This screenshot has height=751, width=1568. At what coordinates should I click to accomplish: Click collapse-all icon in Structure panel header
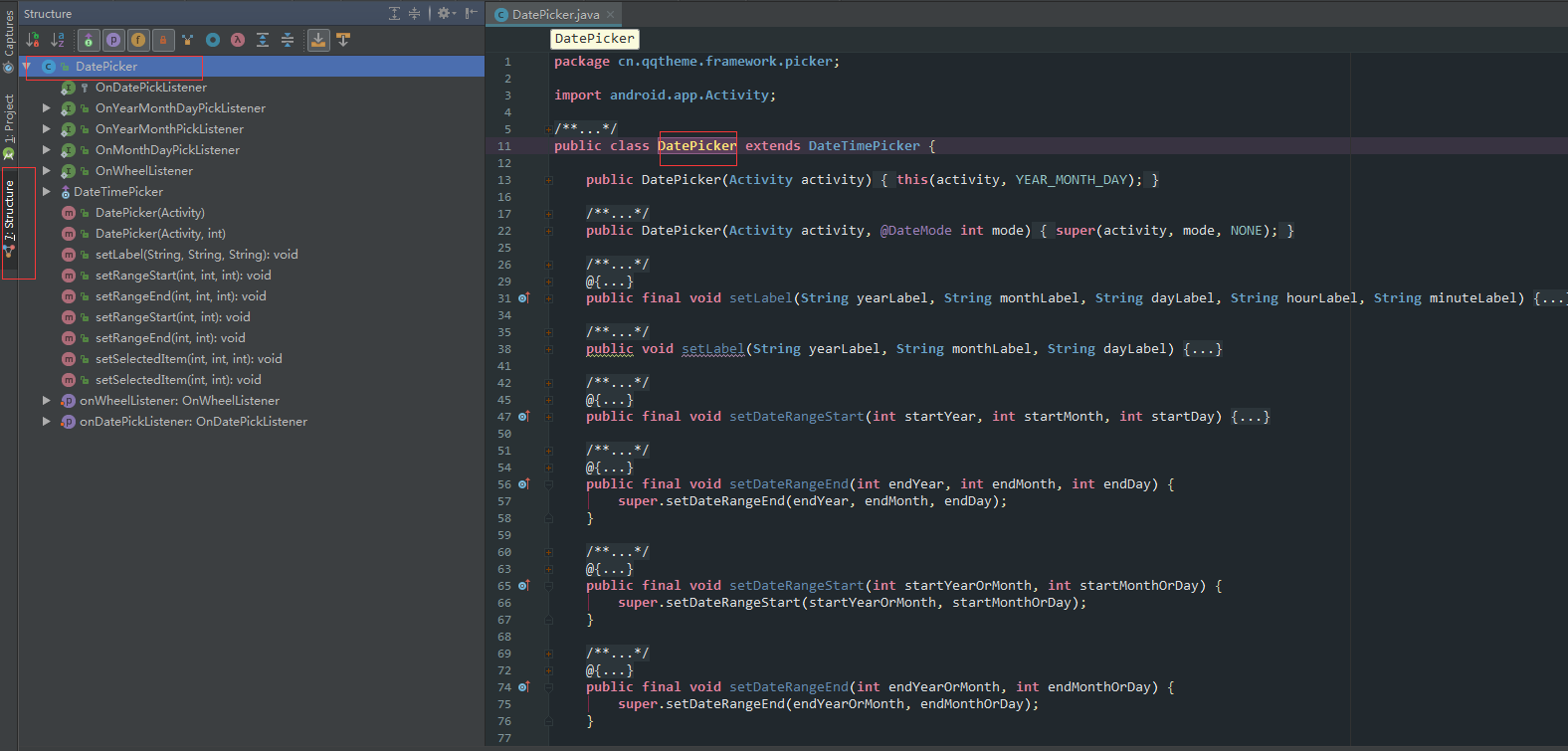(415, 13)
